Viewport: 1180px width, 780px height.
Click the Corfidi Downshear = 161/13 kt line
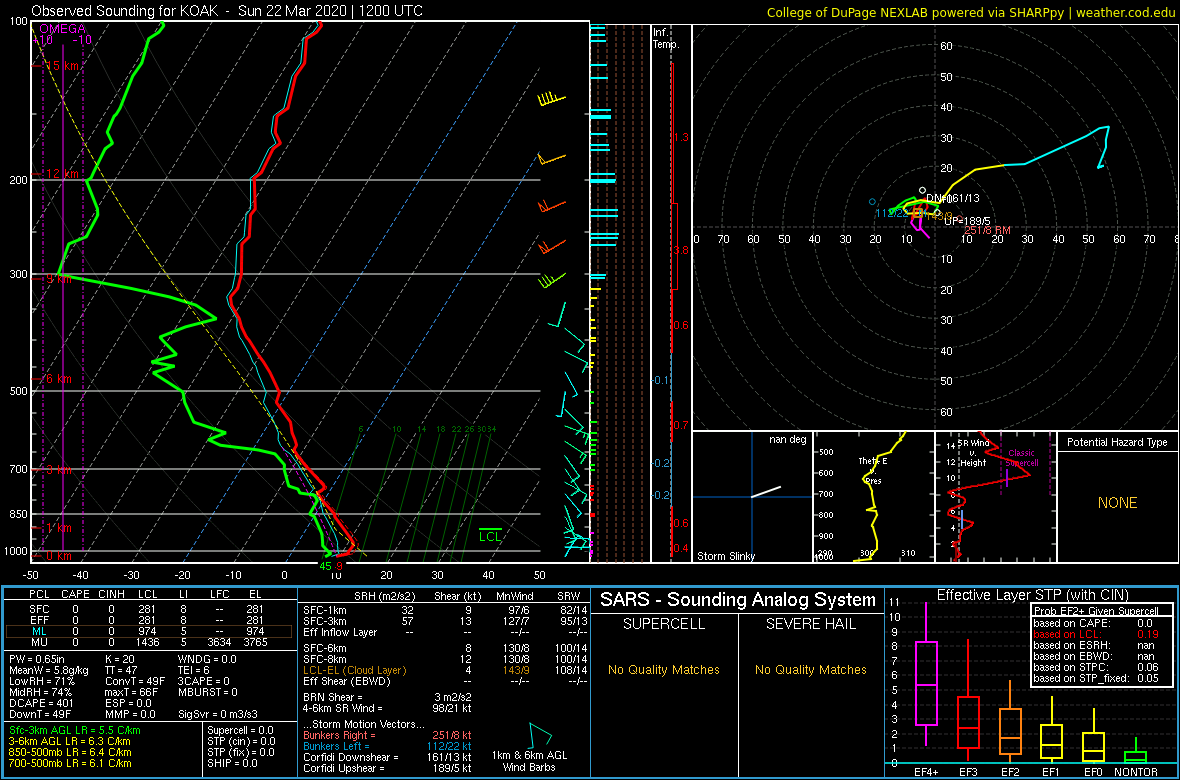(388, 757)
